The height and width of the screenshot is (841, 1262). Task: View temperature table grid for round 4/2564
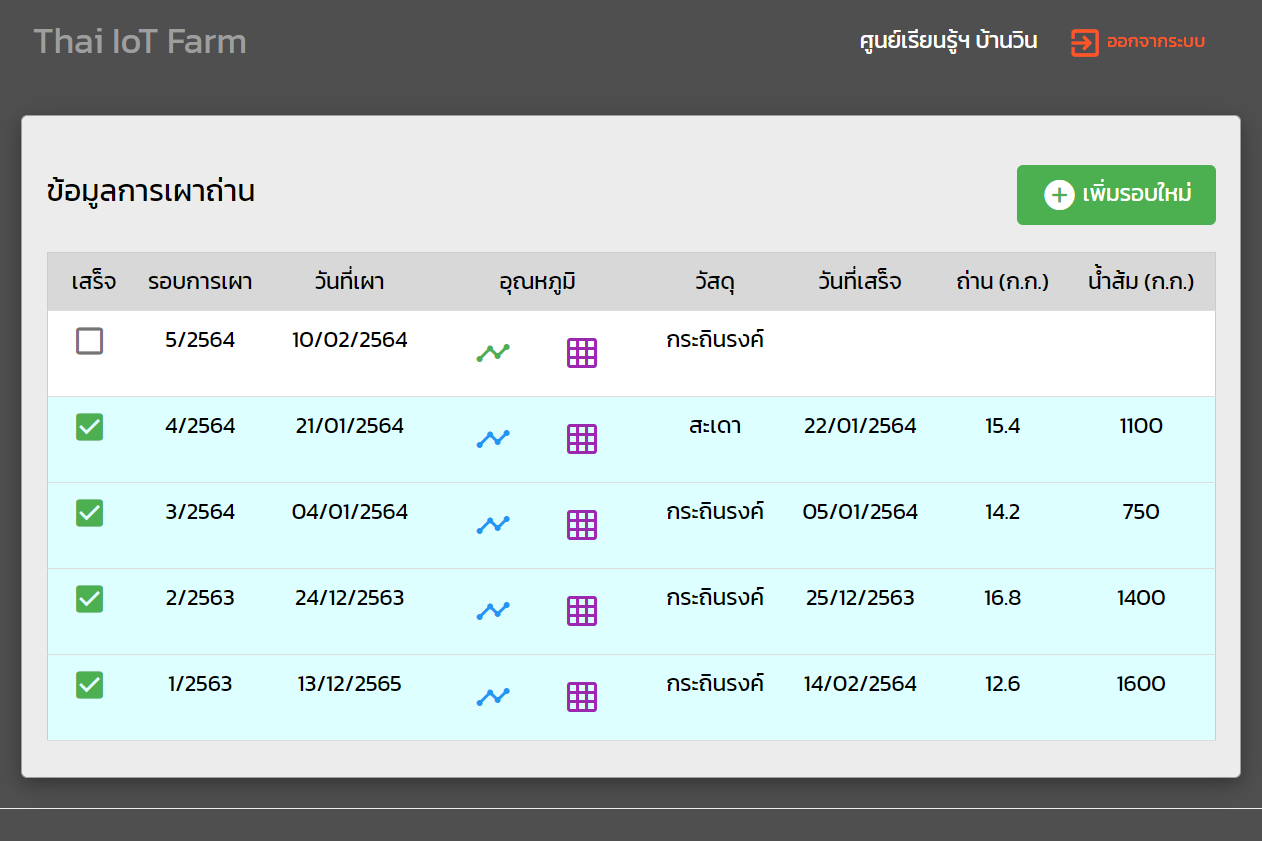pyautogui.click(x=582, y=438)
